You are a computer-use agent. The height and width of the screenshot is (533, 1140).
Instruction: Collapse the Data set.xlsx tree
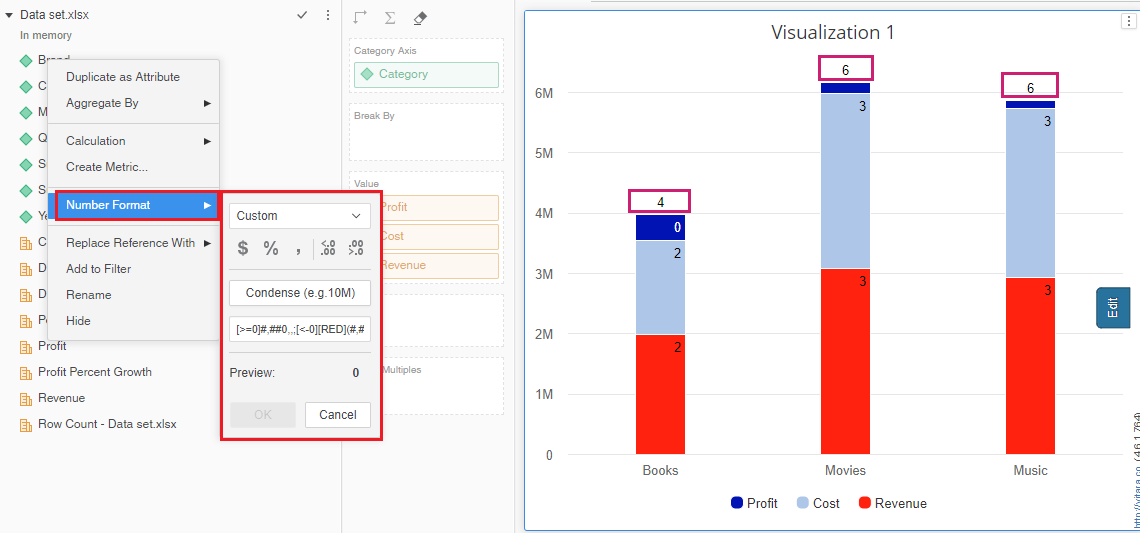coord(9,15)
